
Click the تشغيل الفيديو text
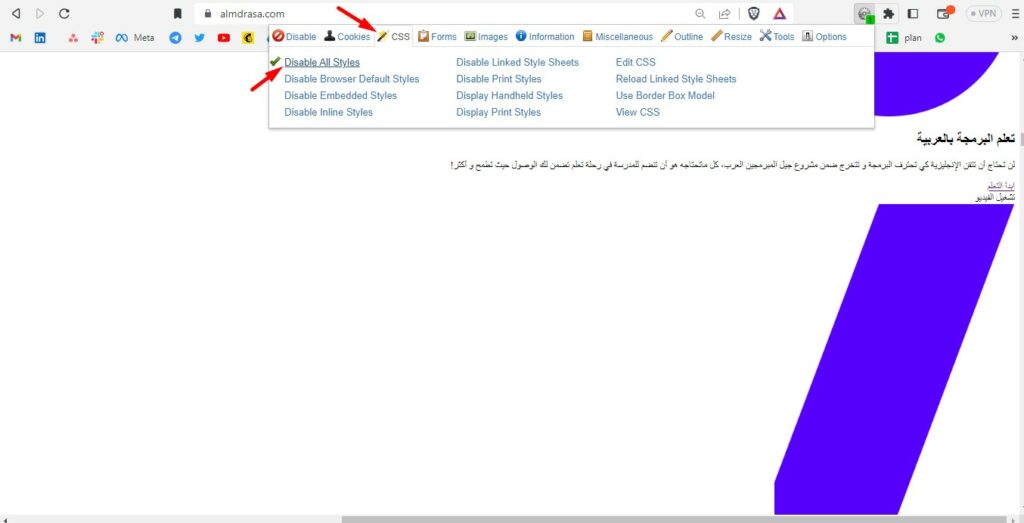click(995, 197)
